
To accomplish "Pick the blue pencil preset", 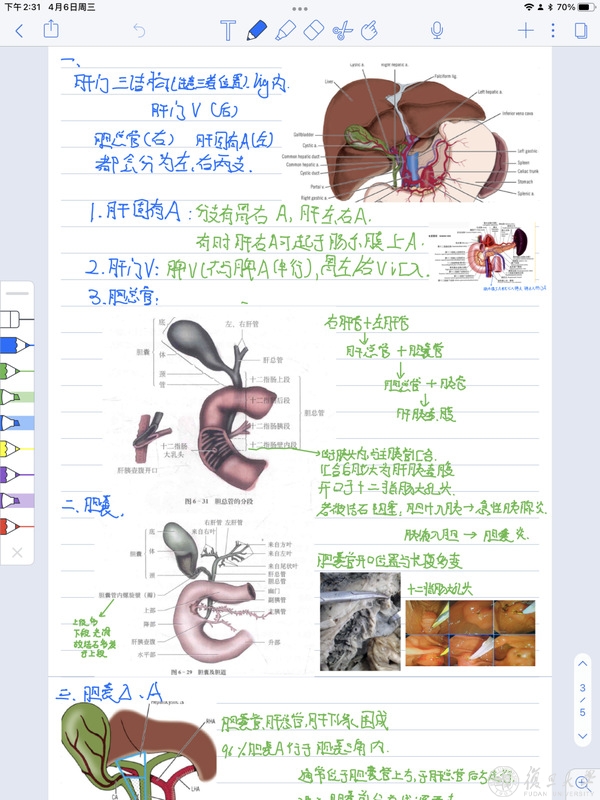I will pos(14,344).
